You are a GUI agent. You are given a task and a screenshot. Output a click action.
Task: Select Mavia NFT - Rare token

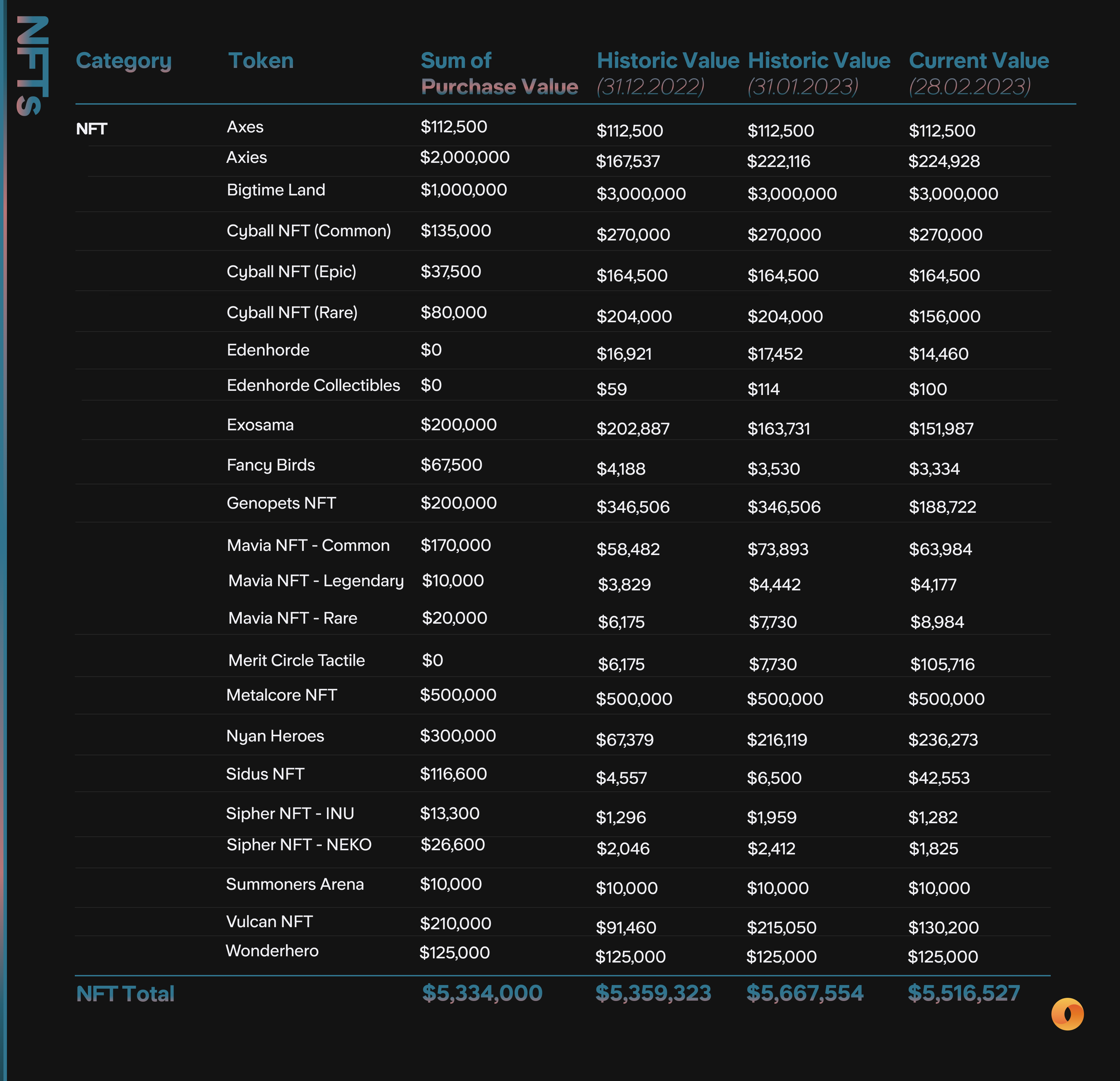click(x=293, y=618)
